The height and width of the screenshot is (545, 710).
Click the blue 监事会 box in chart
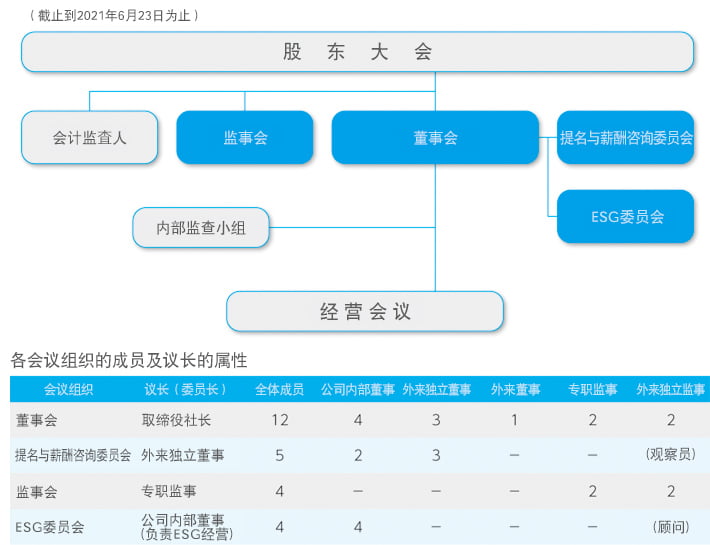245,137
